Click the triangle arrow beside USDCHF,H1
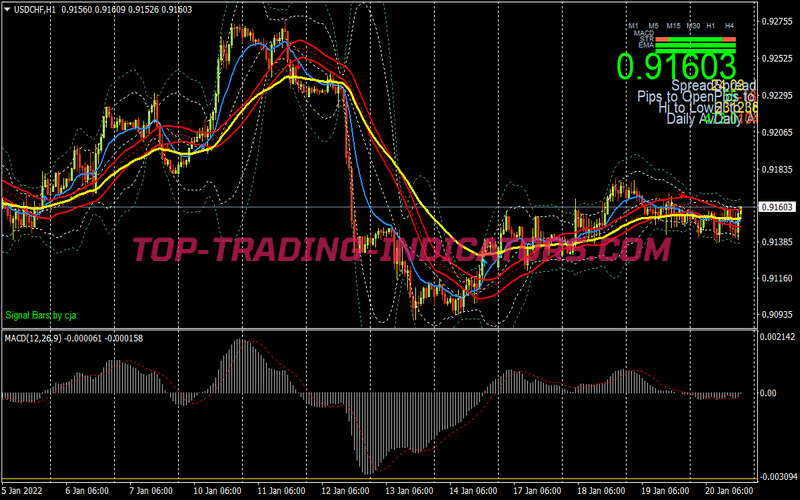 point(7,9)
